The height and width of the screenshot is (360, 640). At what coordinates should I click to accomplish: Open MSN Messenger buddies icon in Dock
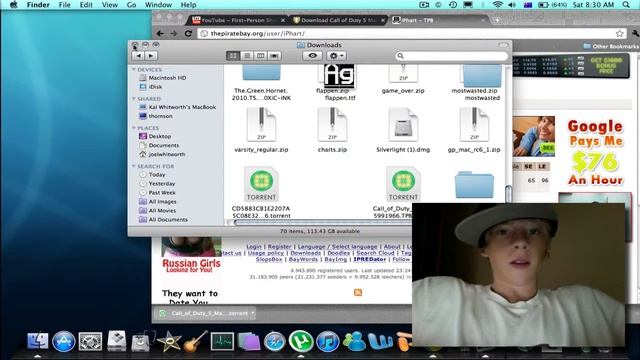(353, 341)
